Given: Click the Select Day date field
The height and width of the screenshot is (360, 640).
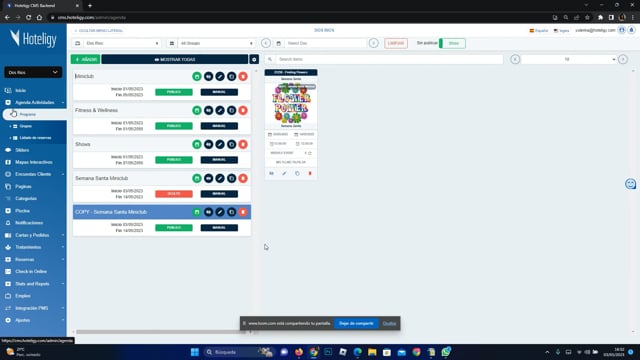Looking at the screenshot, I should click(x=326, y=43).
